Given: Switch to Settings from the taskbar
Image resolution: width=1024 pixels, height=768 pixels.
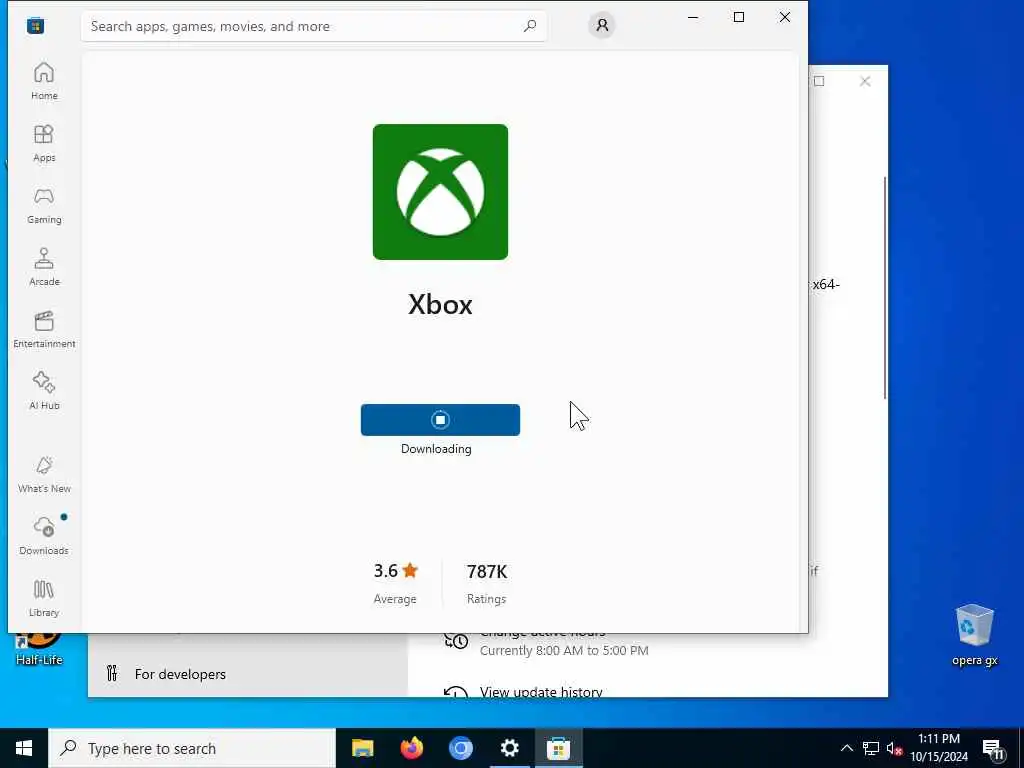Looking at the screenshot, I should tap(509, 748).
